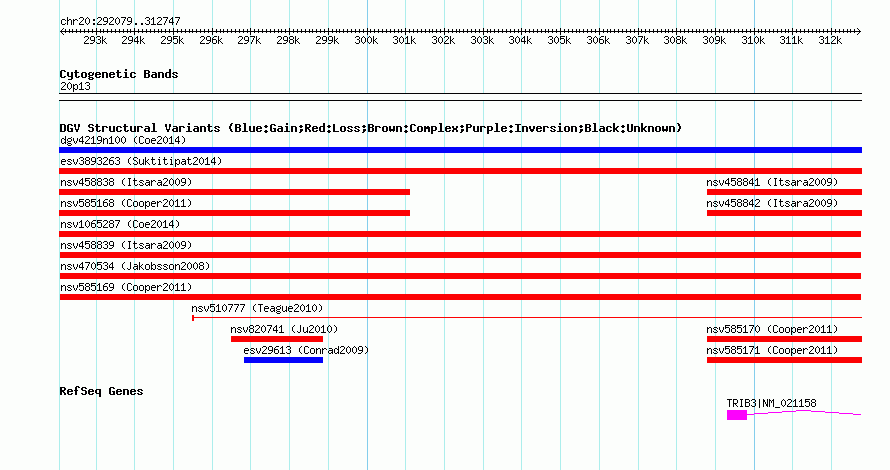This screenshot has width=890, height=470.
Task: Click the red nsv458841 bar
Action: 784,192
